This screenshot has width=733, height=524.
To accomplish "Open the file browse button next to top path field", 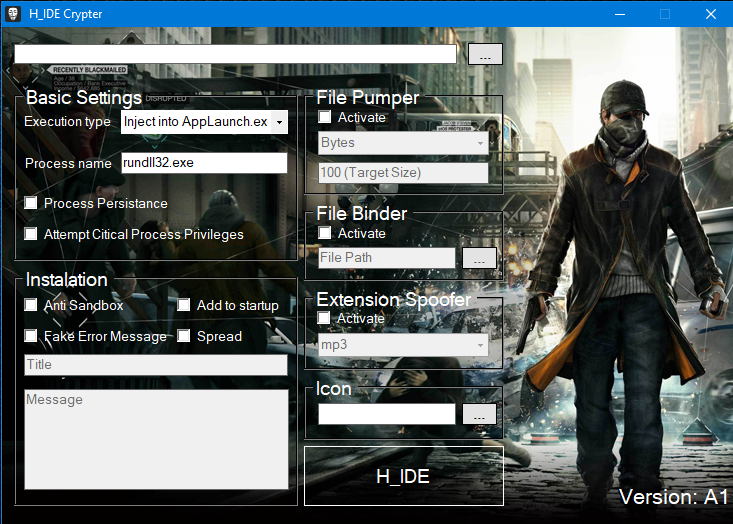I will pyautogui.click(x=485, y=54).
